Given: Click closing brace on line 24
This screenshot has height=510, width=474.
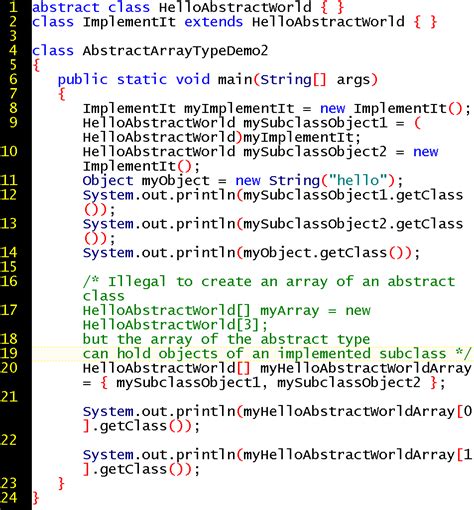Looking at the screenshot, I should click(36, 498).
